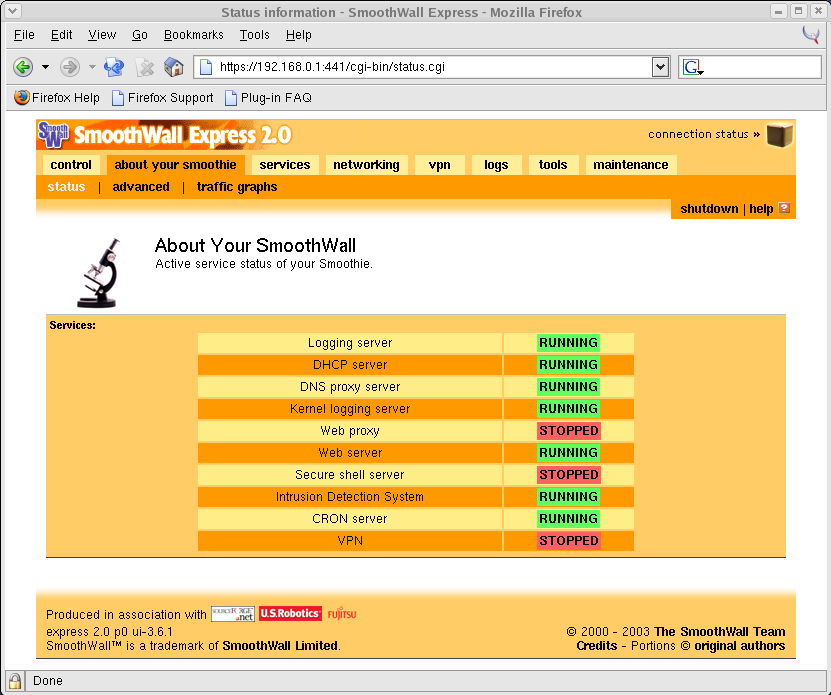Click the Stop loading icon

coord(144,67)
